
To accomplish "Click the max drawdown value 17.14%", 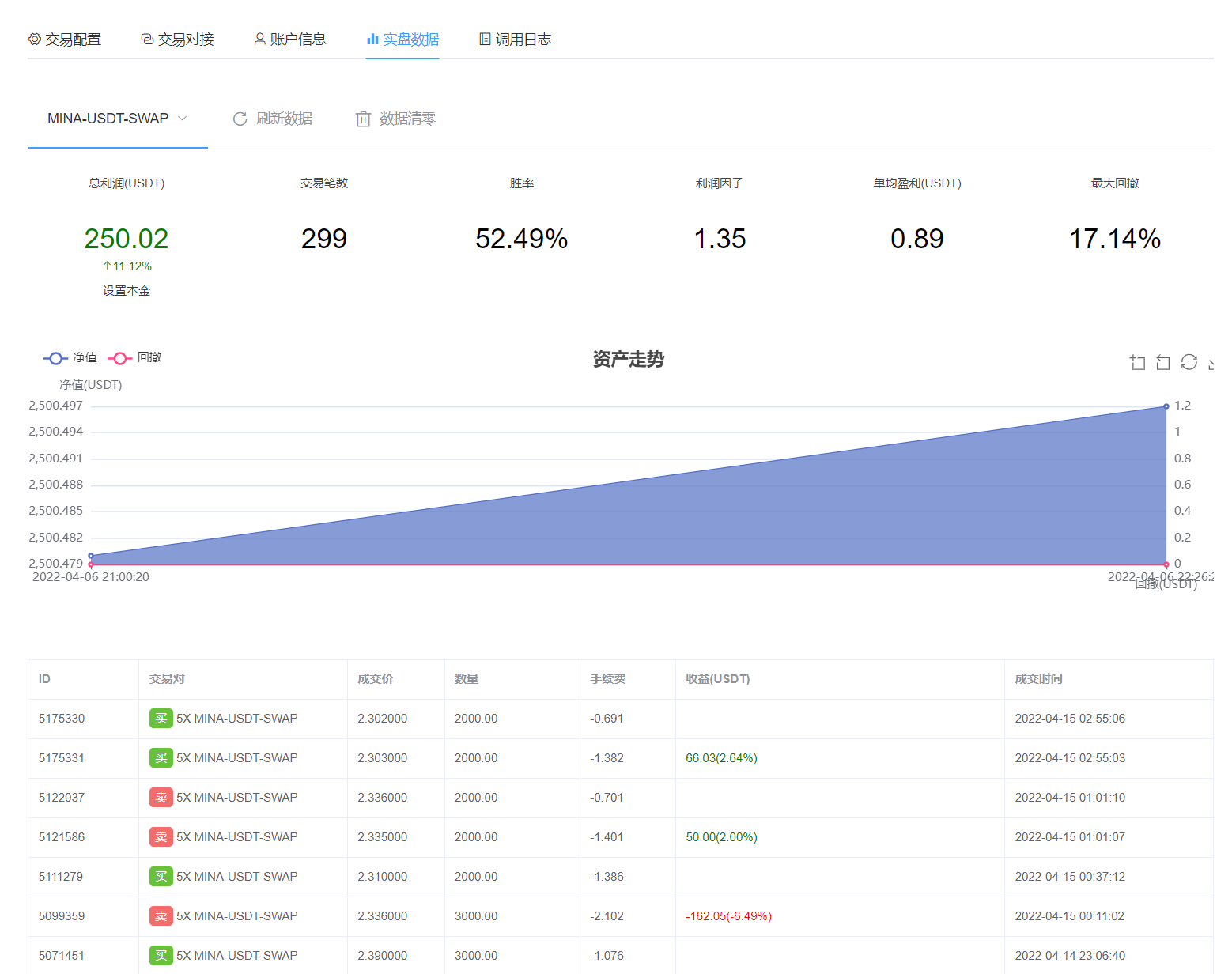I will (x=1115, y=239).
